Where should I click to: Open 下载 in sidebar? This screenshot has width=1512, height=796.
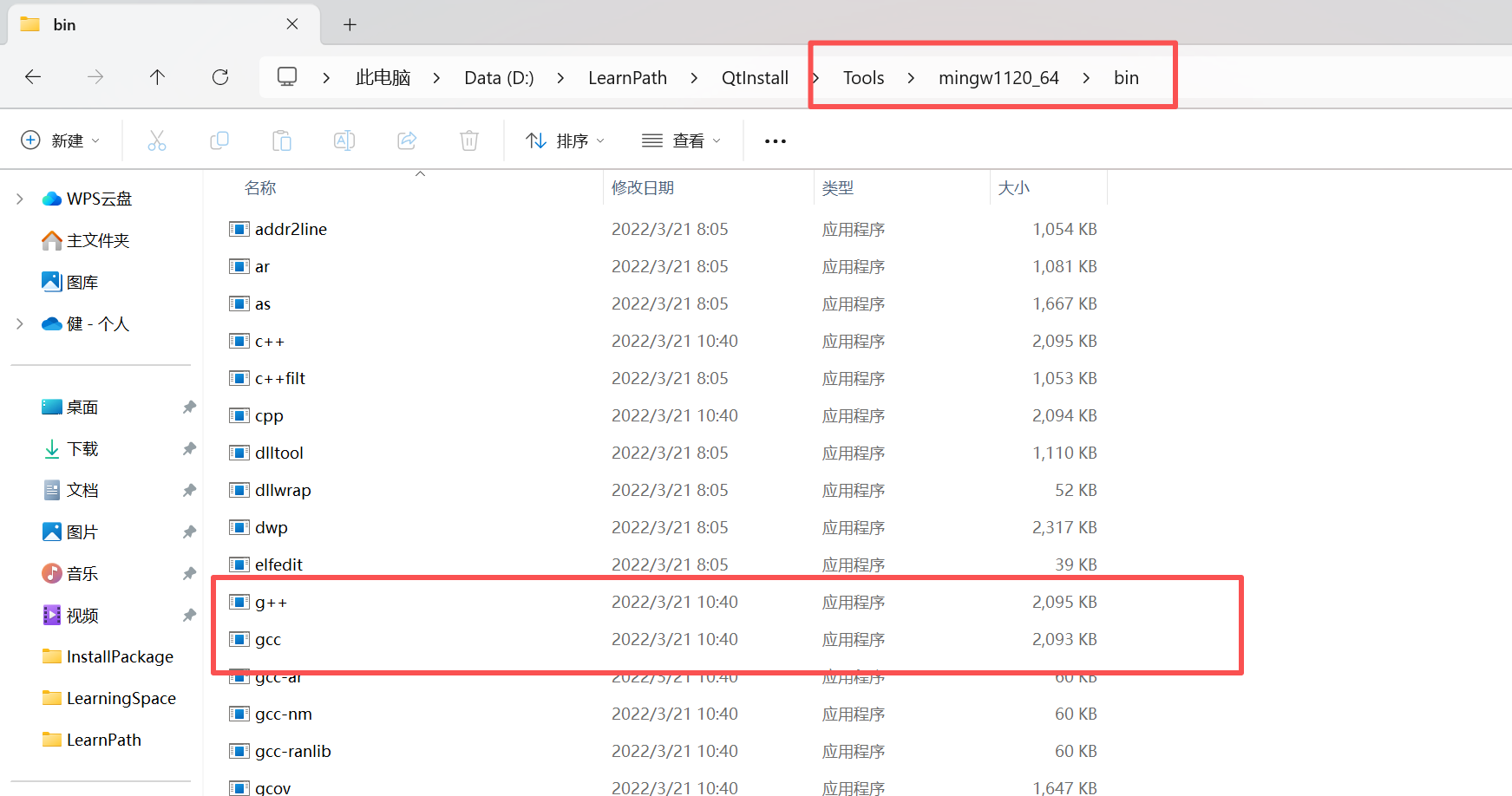[69, 448]
